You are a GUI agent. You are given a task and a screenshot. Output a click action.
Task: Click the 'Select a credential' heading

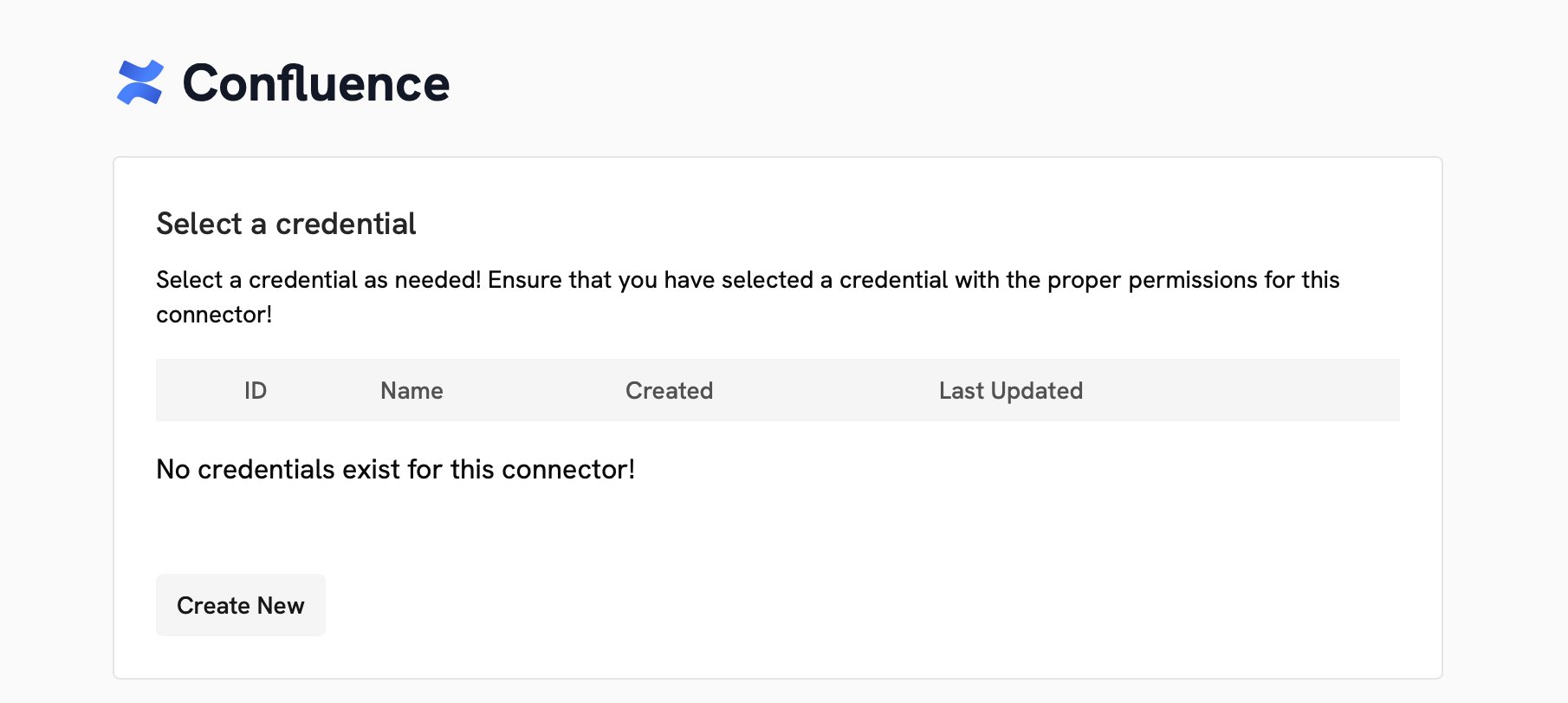(285, 224)
